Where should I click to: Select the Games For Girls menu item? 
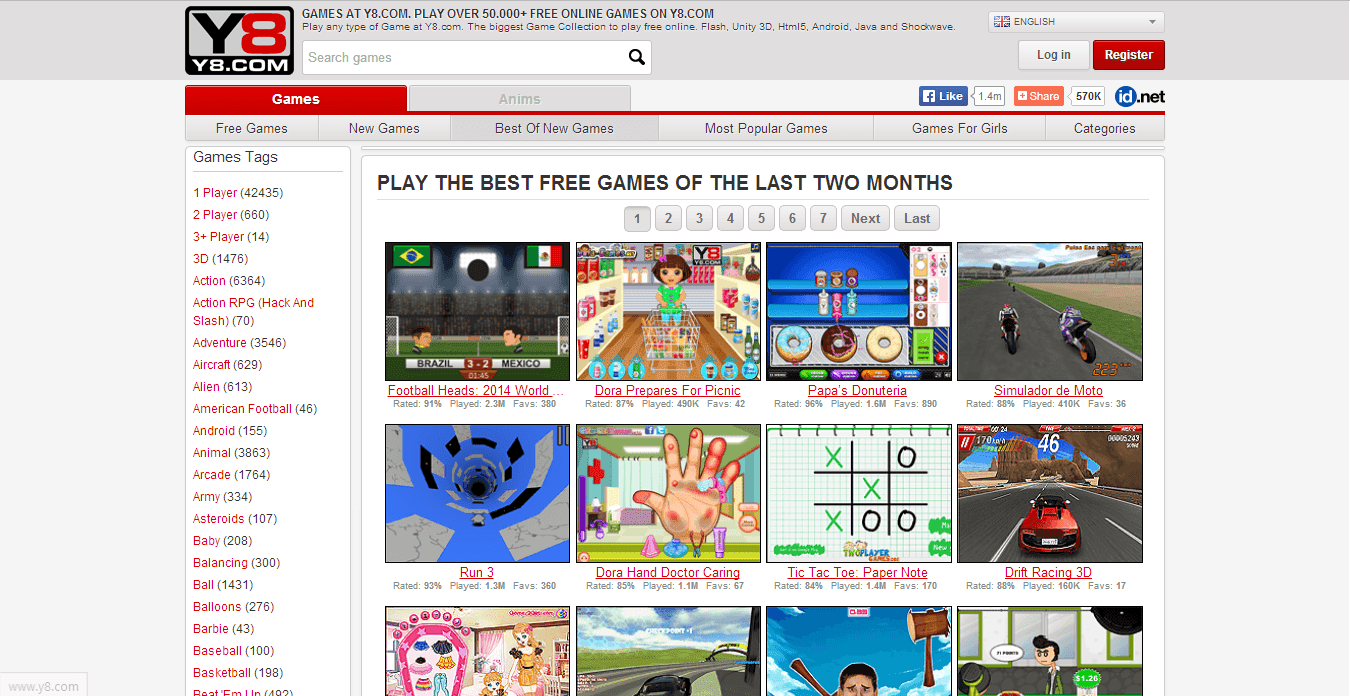(960, 128)
